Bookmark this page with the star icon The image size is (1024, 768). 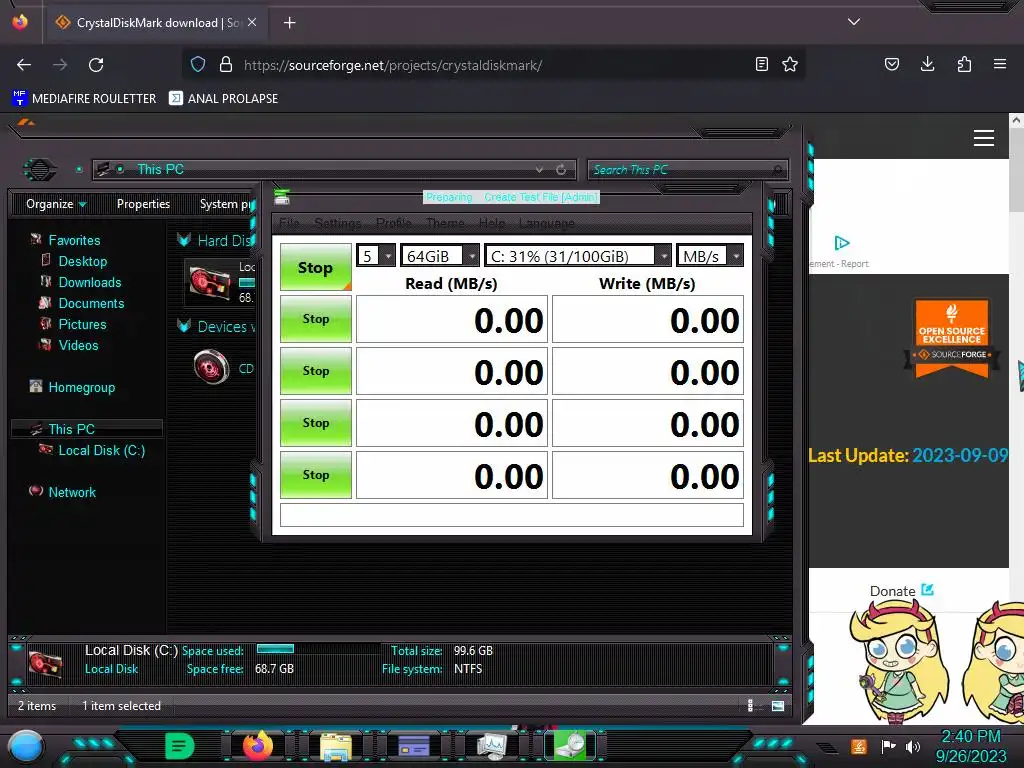pos(790,64)
